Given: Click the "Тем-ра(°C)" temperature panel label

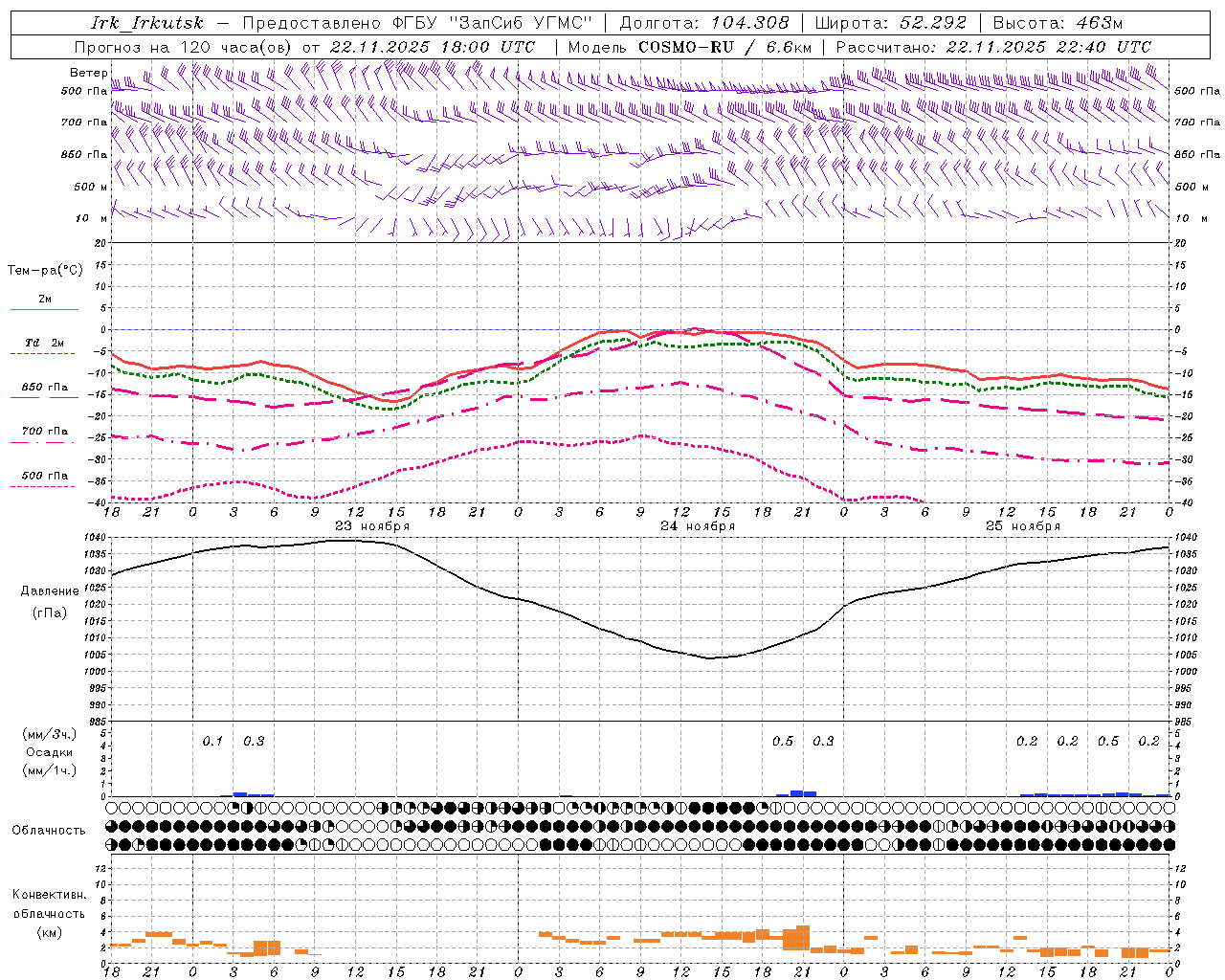Looking at the screenshot, I should pyautogui.click(x=45, y=271).
